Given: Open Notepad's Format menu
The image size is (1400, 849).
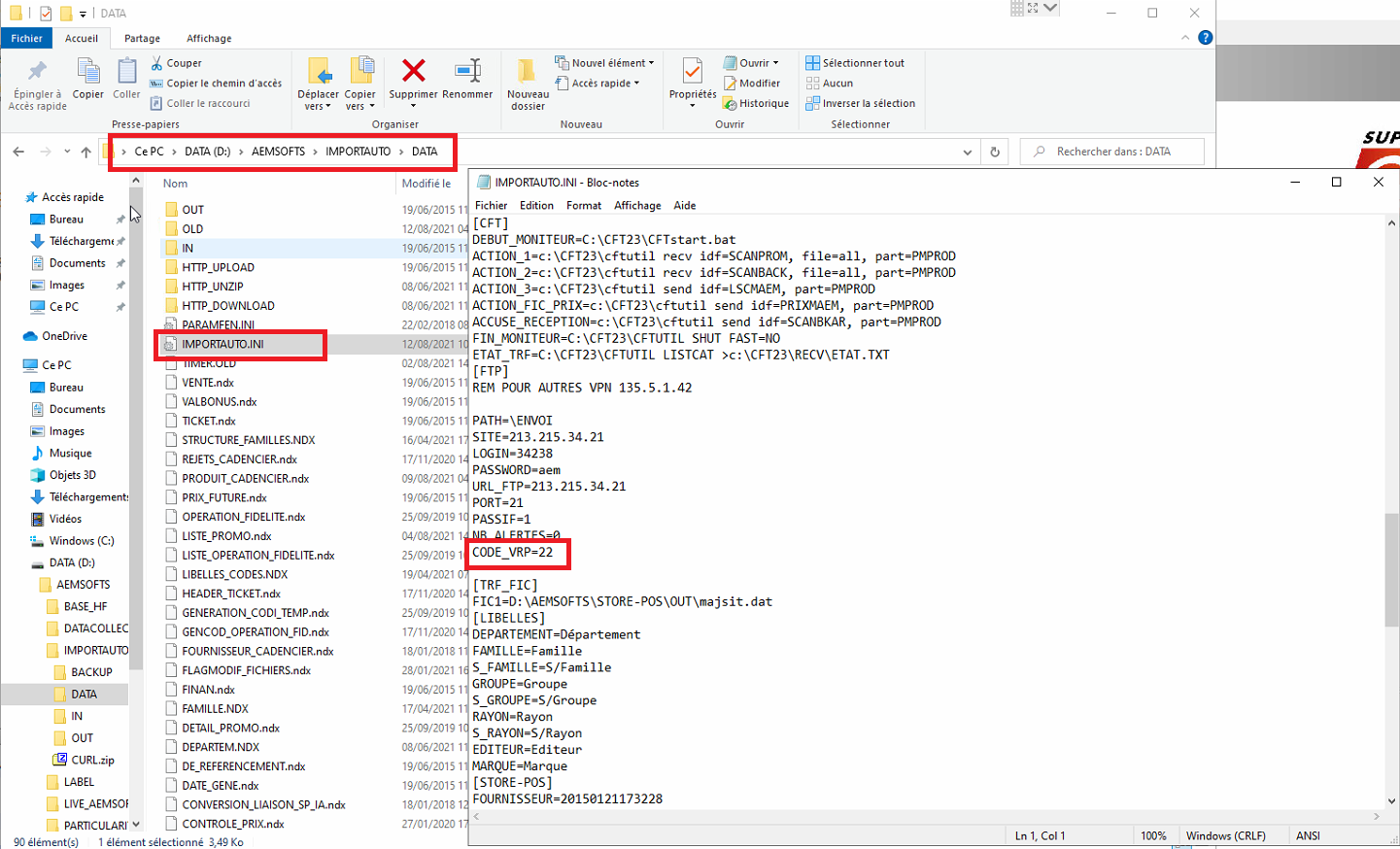Looking at the screenshot, I should click(x=583, y=205).
